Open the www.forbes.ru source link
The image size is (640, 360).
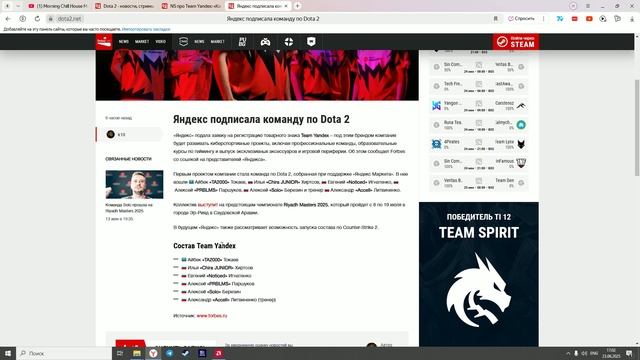coord(212,316)
